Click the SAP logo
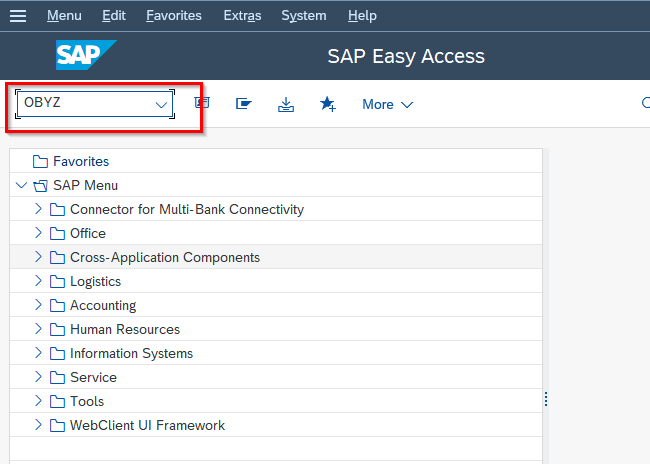Screen dimensions: 650x464 tap(86, 55)
